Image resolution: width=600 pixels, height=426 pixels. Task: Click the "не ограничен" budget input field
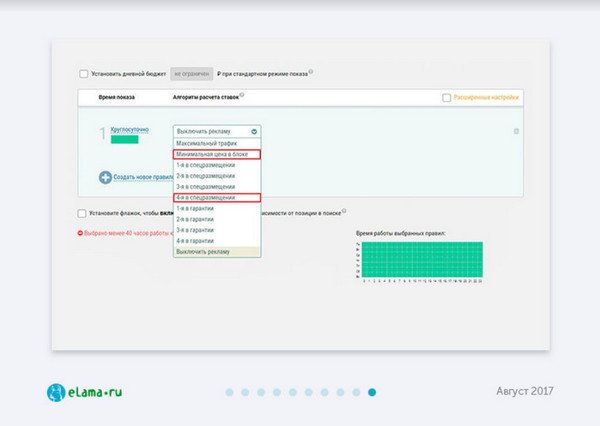[192, 73]
